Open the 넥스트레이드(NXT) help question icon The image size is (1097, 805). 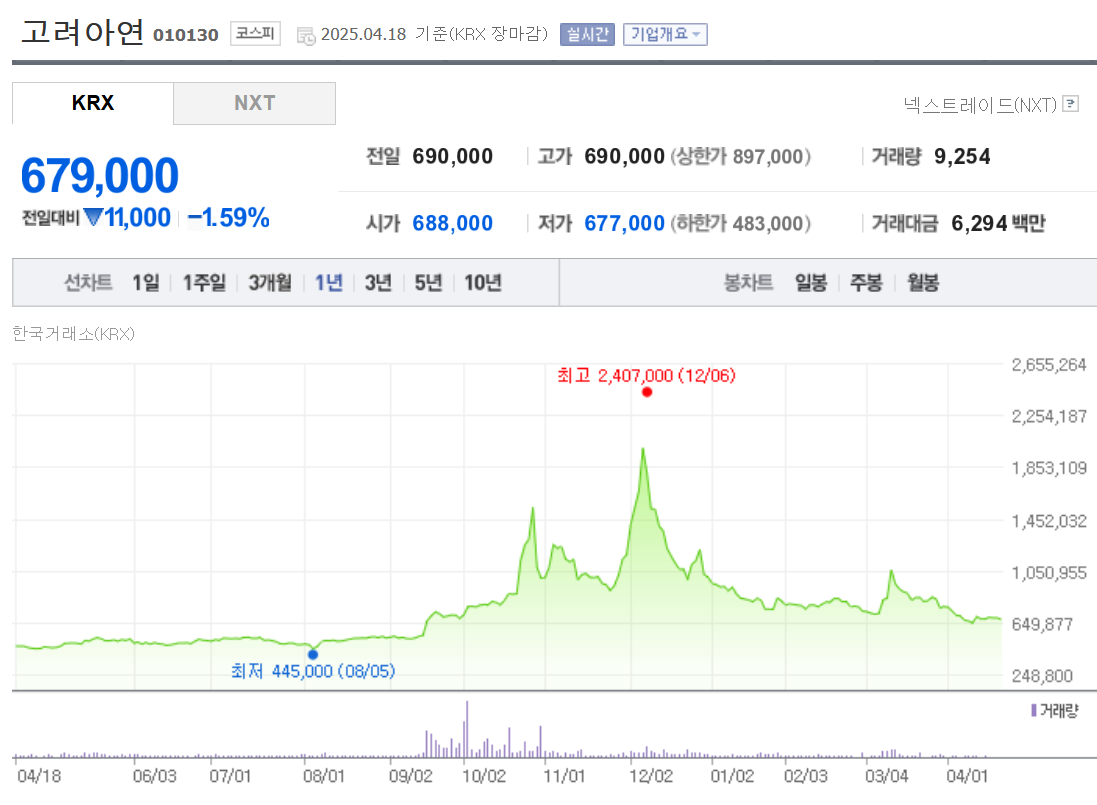[1070, 104]
